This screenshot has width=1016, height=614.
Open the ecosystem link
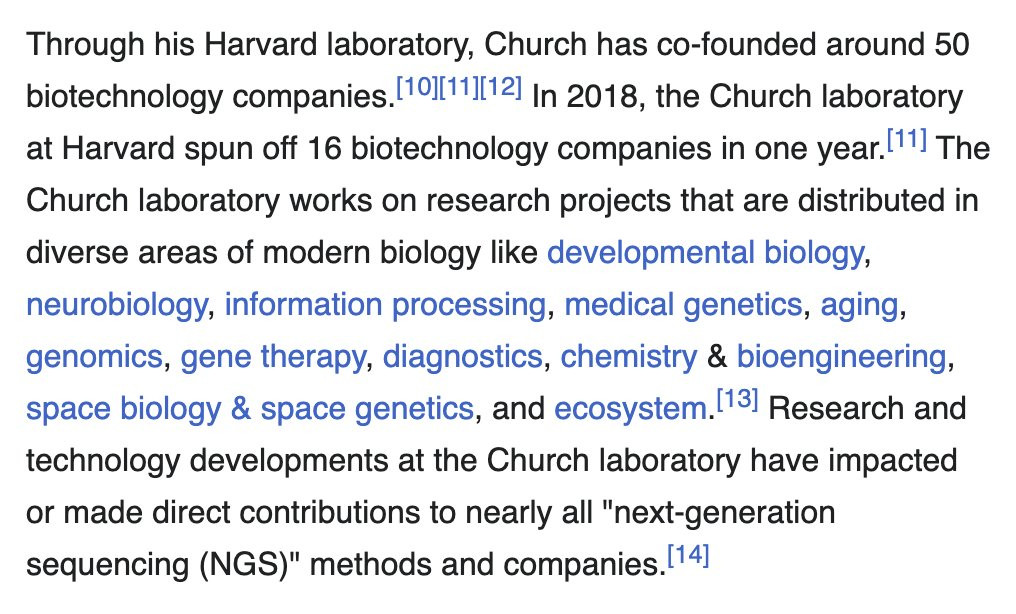(x=630, y=409)
